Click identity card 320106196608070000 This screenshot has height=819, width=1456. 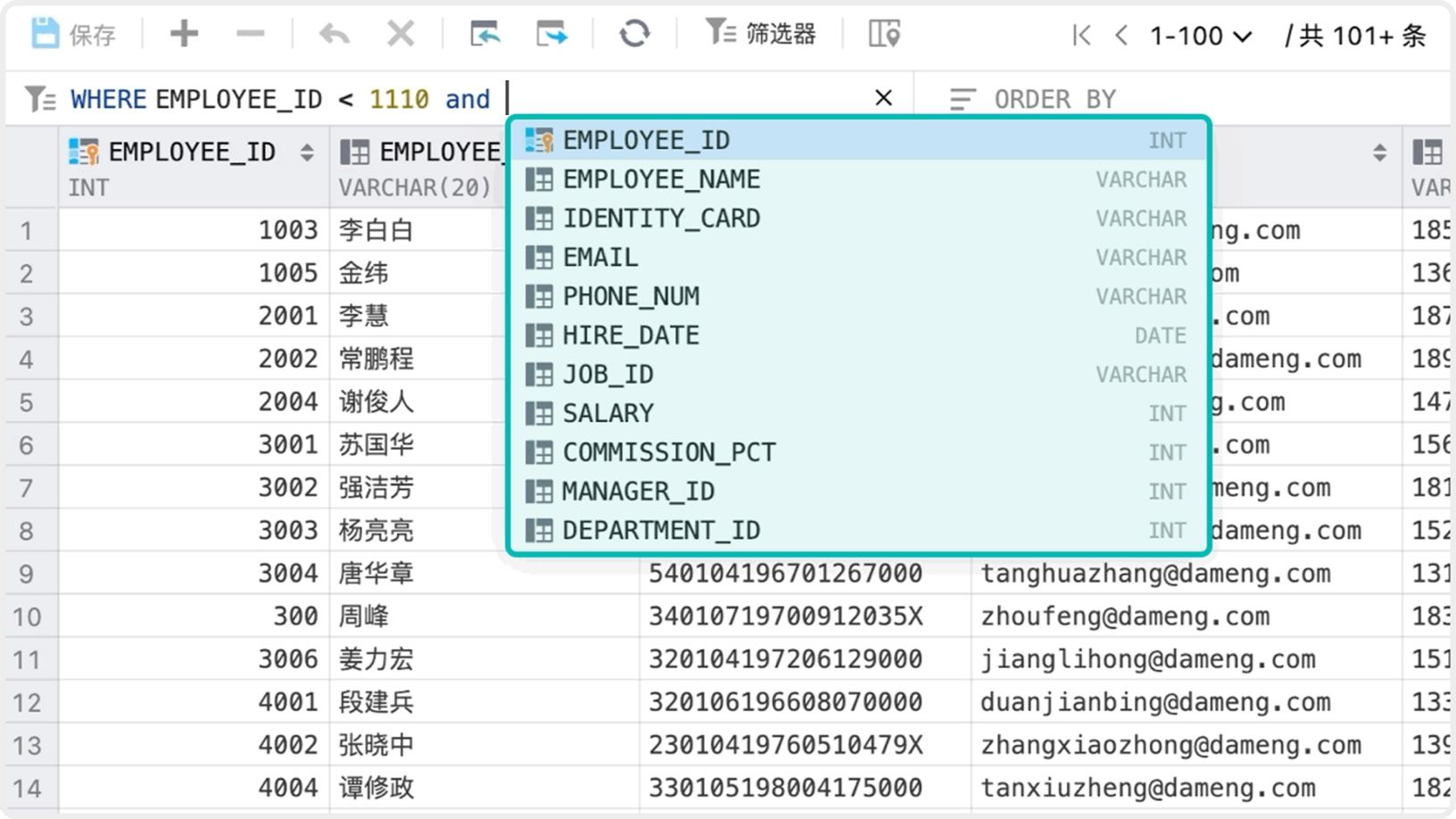click(x=785, y=702)
